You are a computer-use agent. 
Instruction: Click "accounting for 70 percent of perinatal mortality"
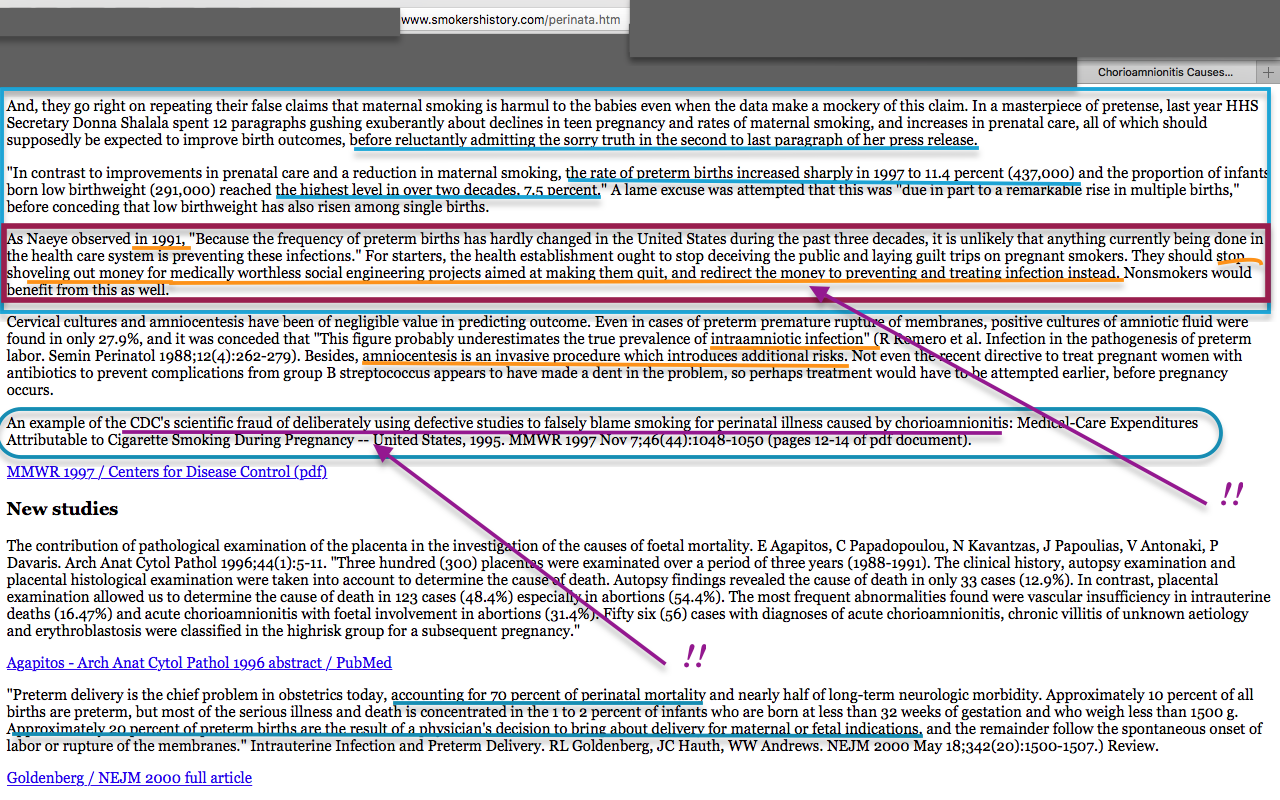pyautogui.click(x=548, y=695)
